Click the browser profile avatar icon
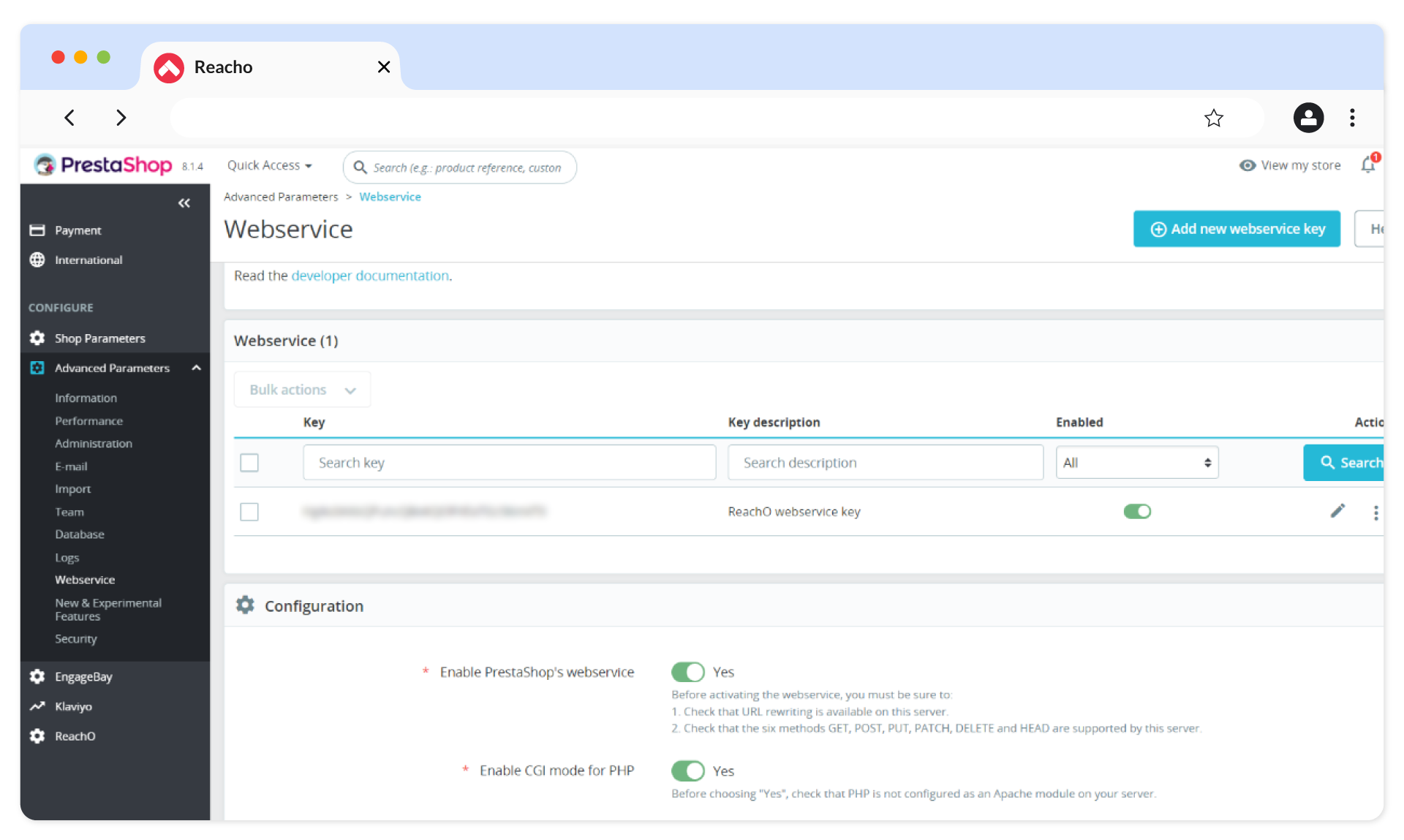 (1308, 118)
